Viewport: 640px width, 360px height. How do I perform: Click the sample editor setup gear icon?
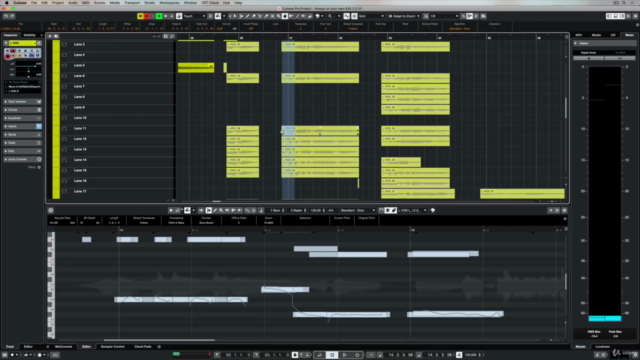(x=564, y=210)
